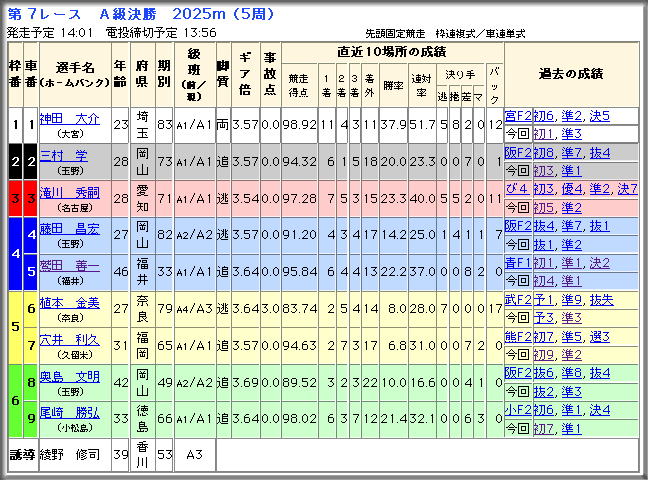Click red frame number 3 cell
Screen dimensions: 648x480
[15, 198]
